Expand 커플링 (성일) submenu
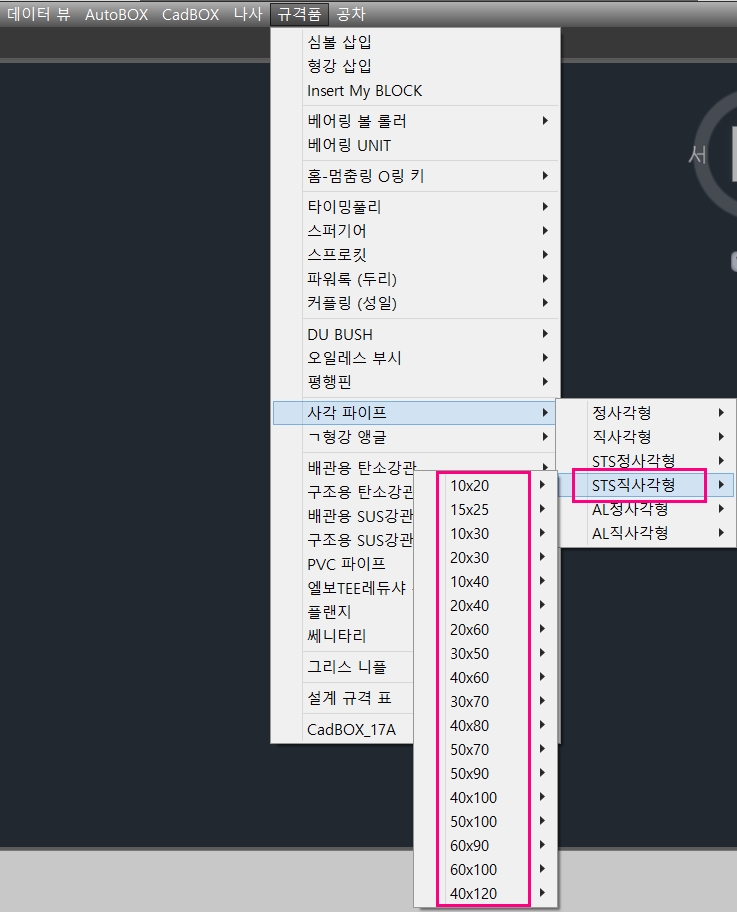Screen dimensions: 737x912 415,303
